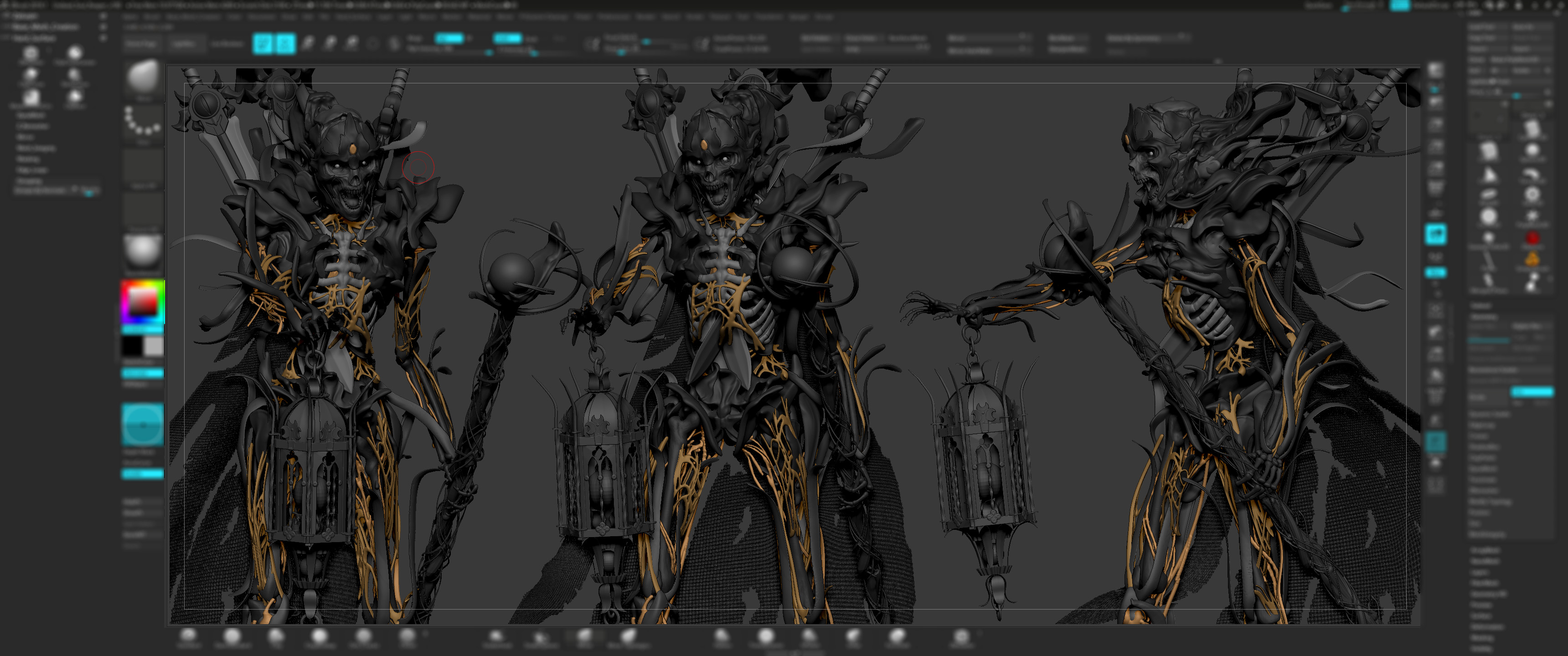Open the Brush menu

pos(152,17)
